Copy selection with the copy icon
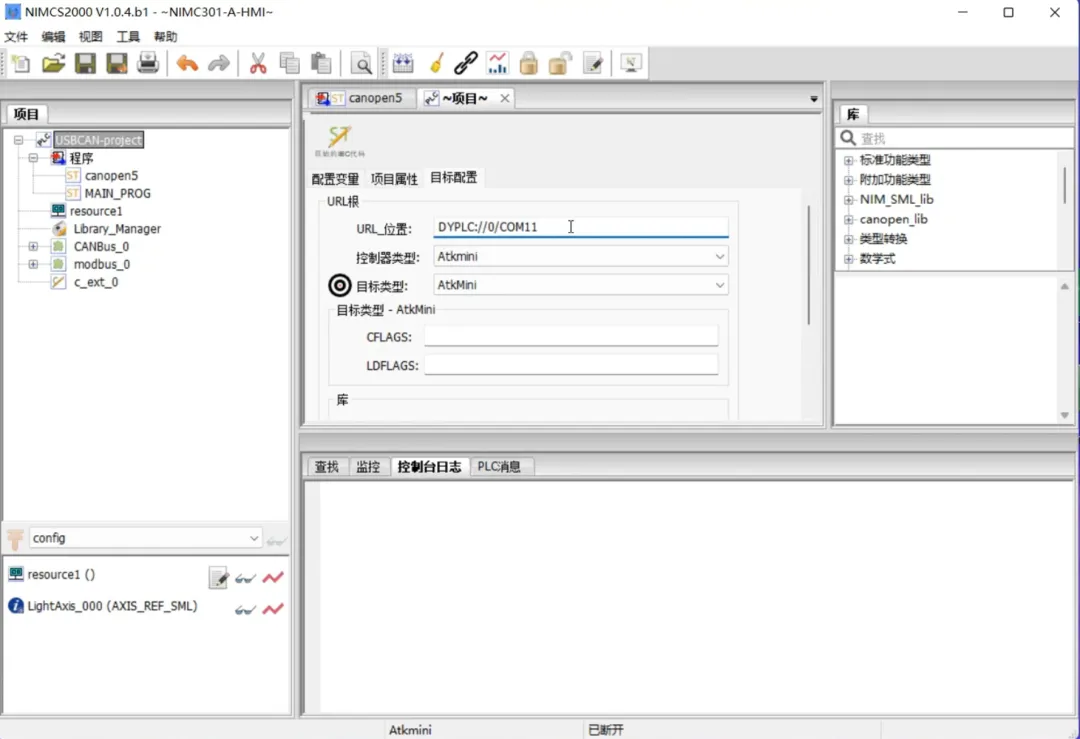Screen dimensions: 1080x739 point(289,63)
